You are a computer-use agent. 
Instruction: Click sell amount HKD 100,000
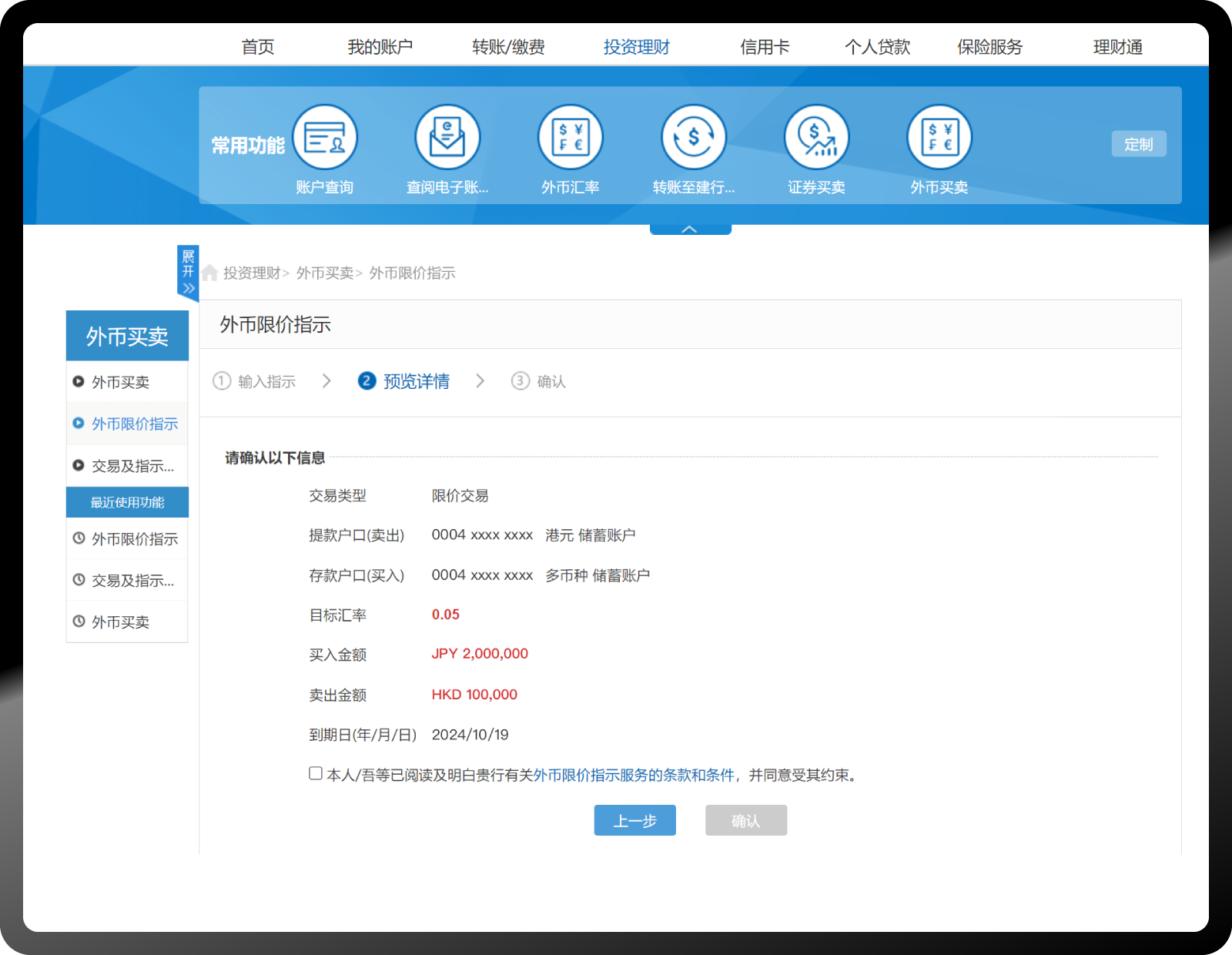pyautogui.click(x=474, y=694)
